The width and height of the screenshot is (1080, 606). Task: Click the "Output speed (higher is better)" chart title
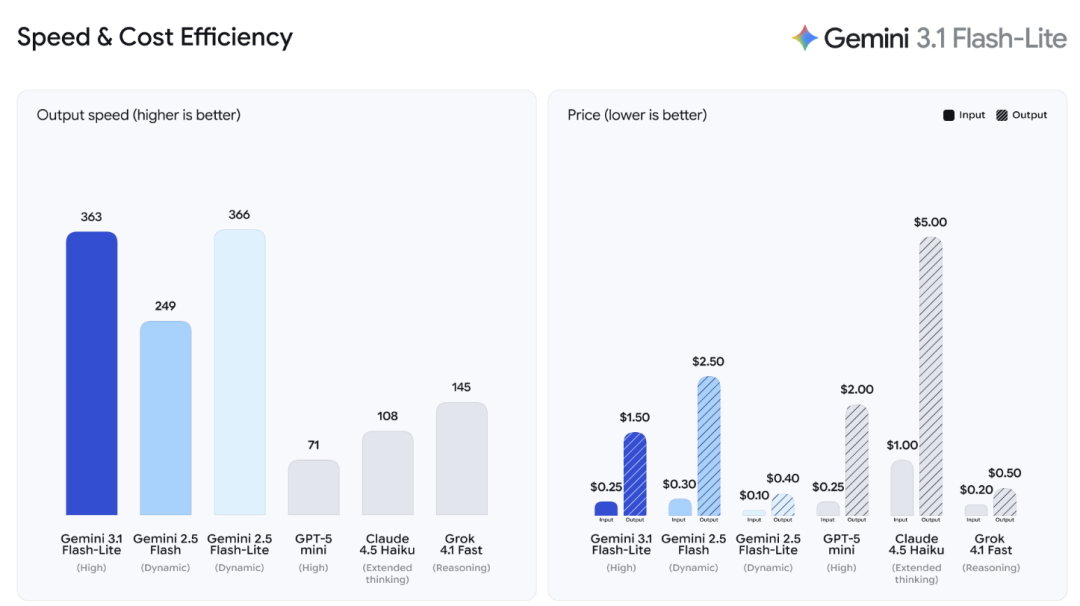pyautogui.click(x=139, y=115)
